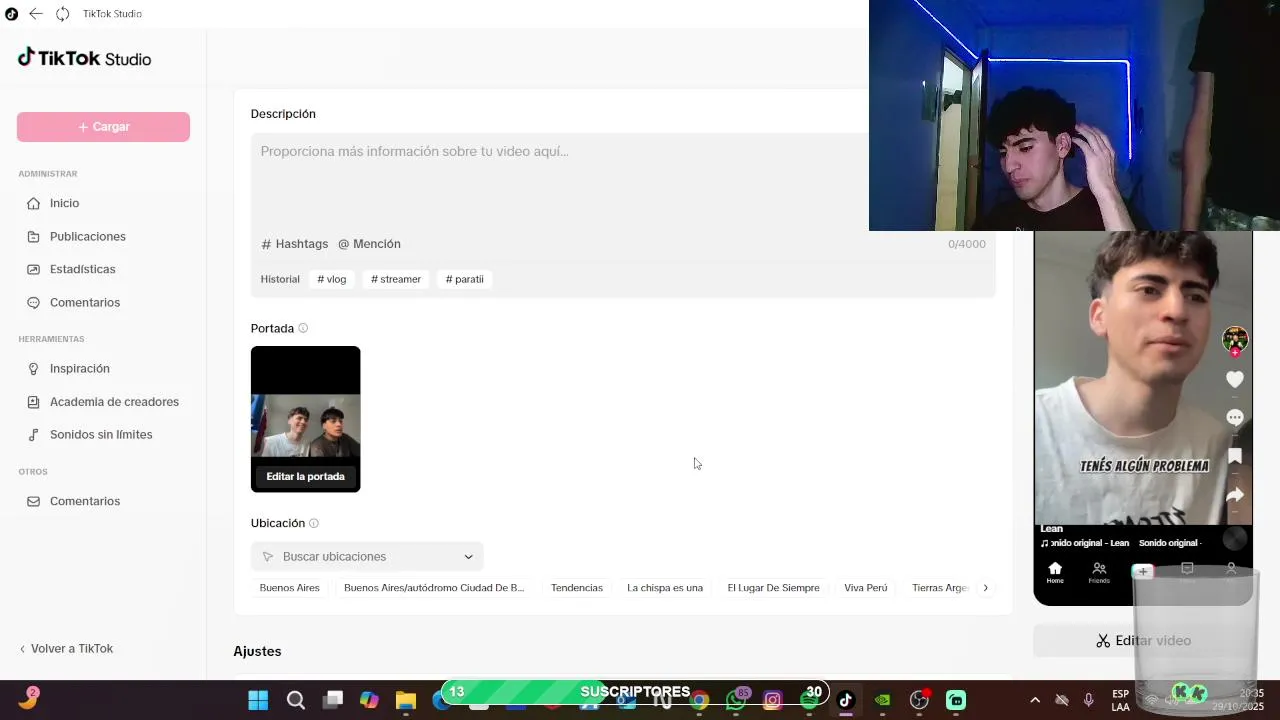The width and height of the screenshot is (1280, 720).
Task: Click the Sonidos sin límites music icon
Action: (x=34, y=434)
